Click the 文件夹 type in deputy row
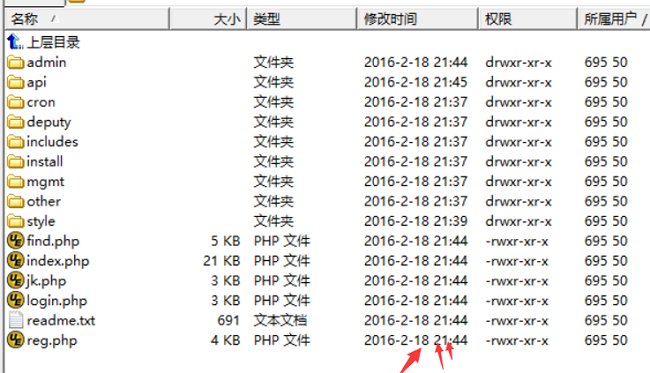650x373 pixels. pyautogui.click(x=274, y=122)
